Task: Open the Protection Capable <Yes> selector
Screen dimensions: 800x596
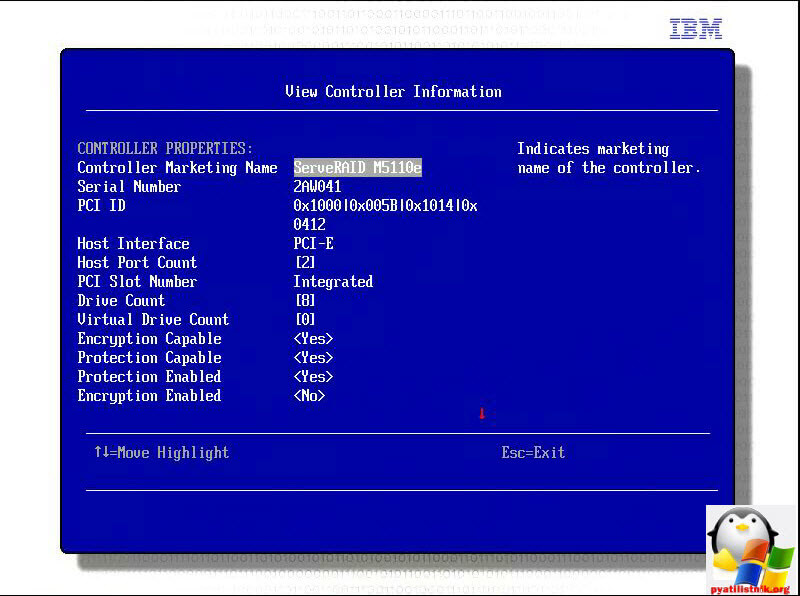Action: tap(313, 358)
